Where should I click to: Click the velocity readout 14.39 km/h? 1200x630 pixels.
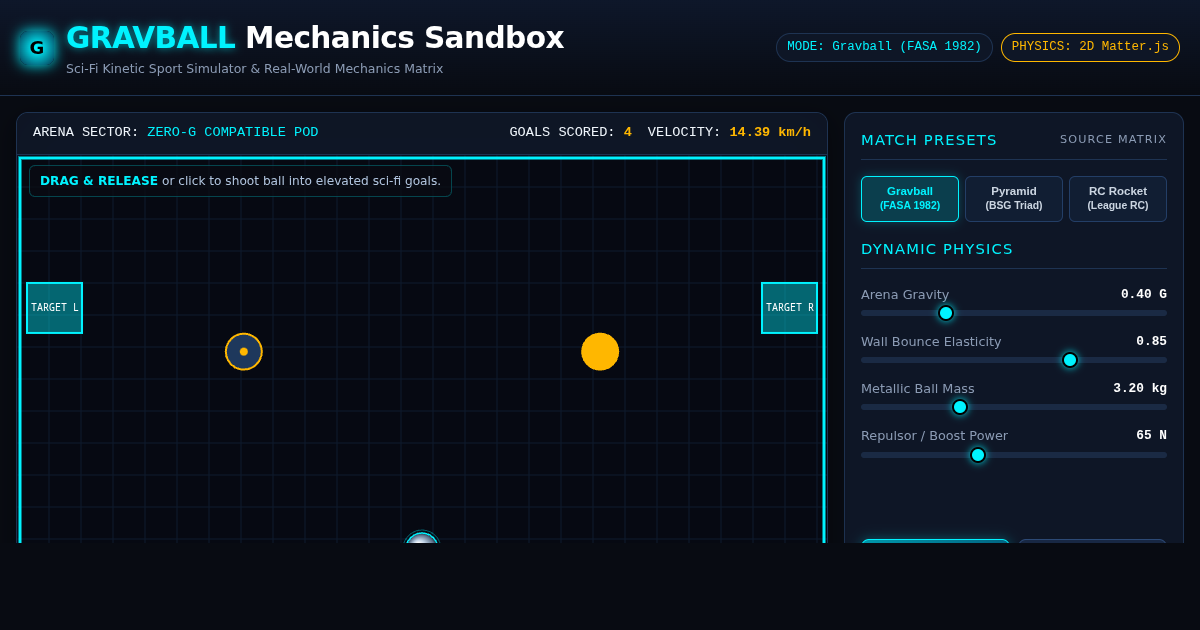click(770, 132)
